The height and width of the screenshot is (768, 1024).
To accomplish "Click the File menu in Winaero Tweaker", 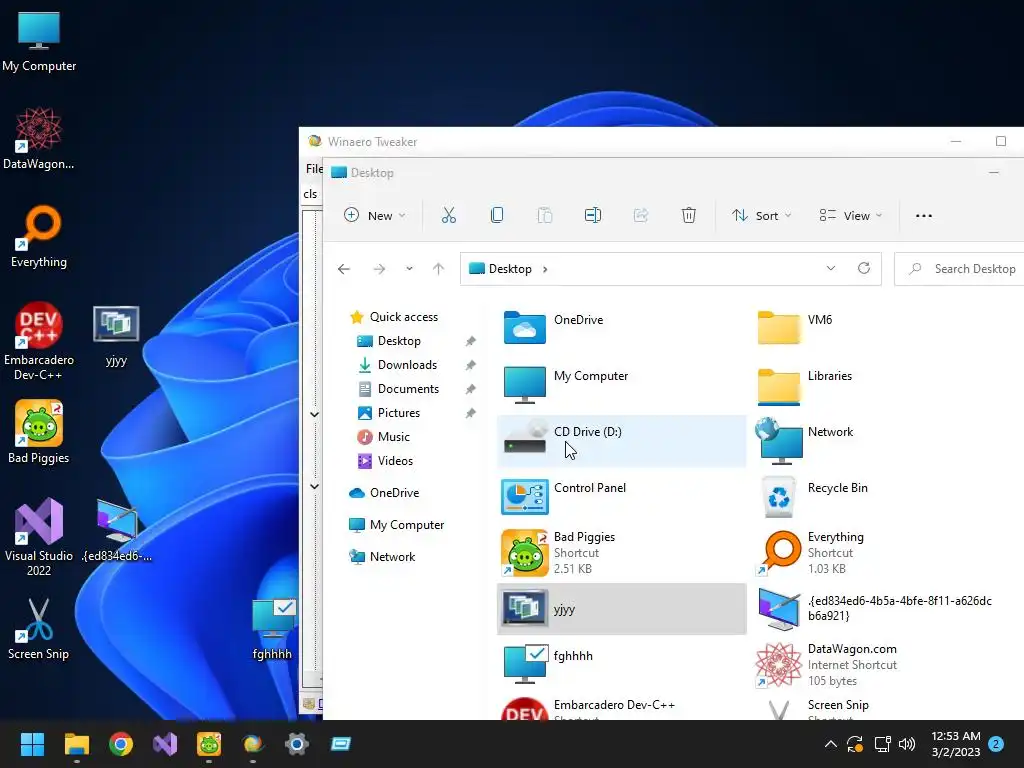I will (x=314, y=169).
